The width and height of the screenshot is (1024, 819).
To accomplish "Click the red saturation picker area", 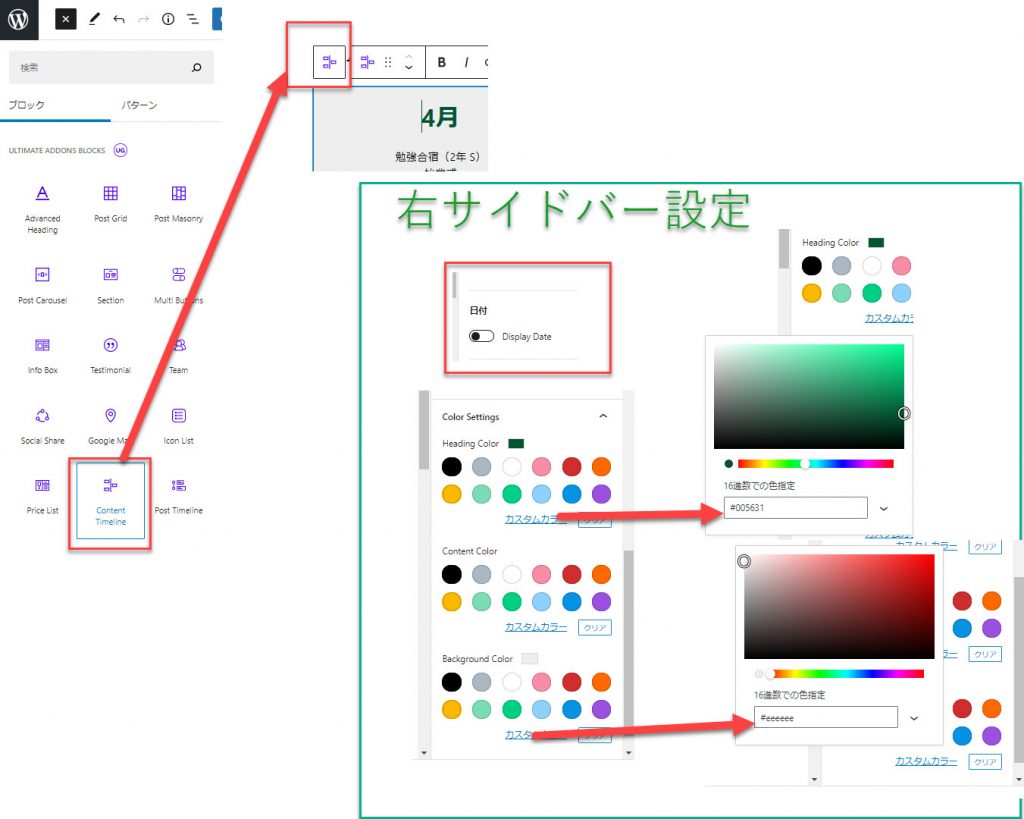I will (x=839, y=607).
